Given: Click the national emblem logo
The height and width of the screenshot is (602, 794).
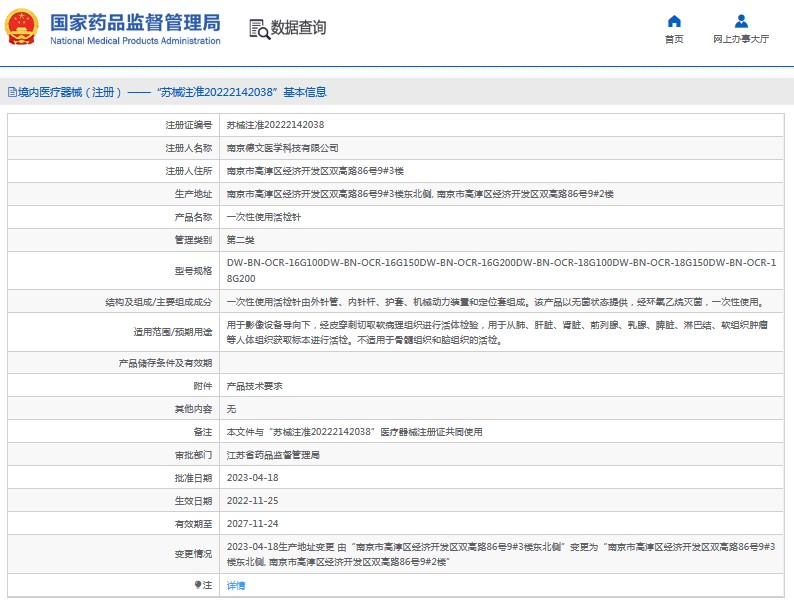Looking at the screenshot, I should click(23, 27).
